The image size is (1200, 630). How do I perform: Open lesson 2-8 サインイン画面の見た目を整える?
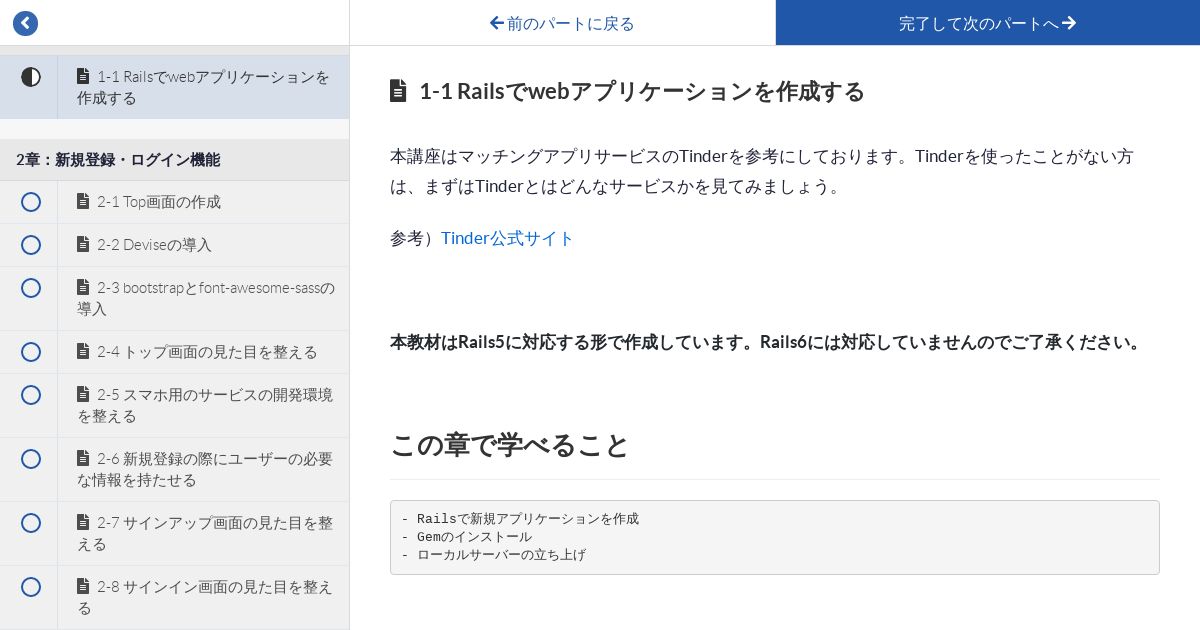(x=205, y=597)
